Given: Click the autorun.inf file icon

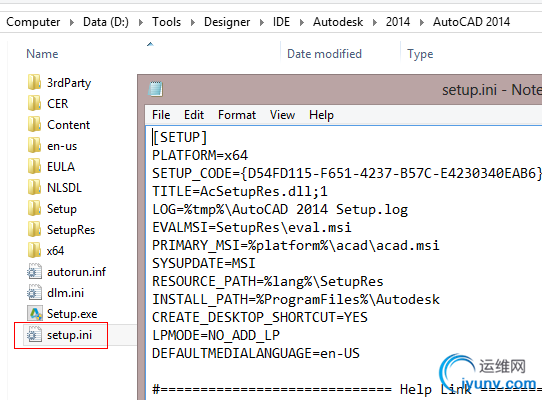Looking at the screenshot, I should click(x=35, y=272).
